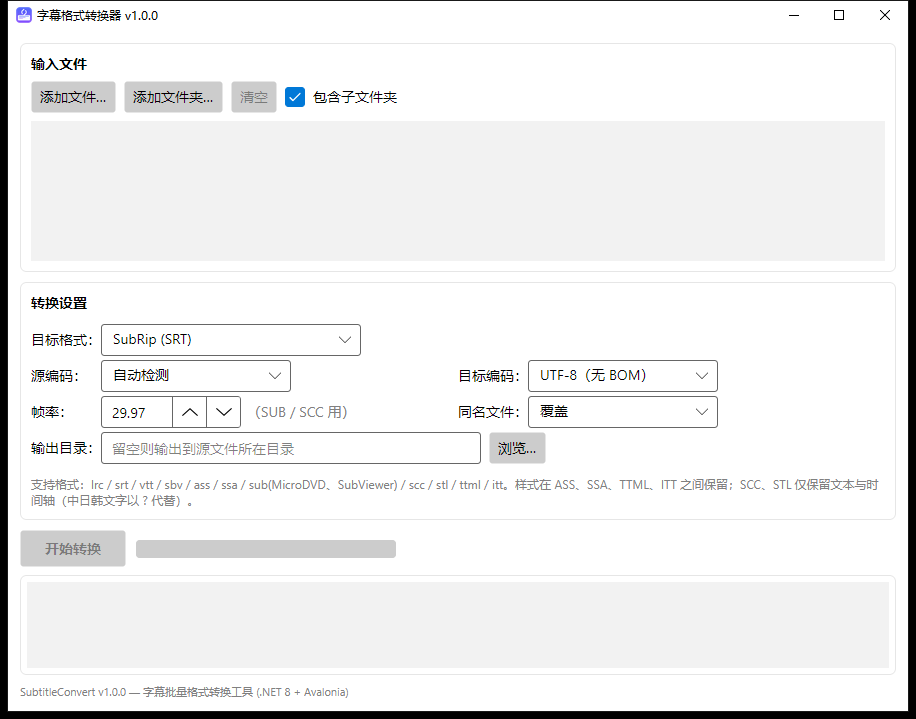This screenshot has width=916, height=719.
Task: Click the (SUB / SCC 用) hint text
Action: (301, 412)
